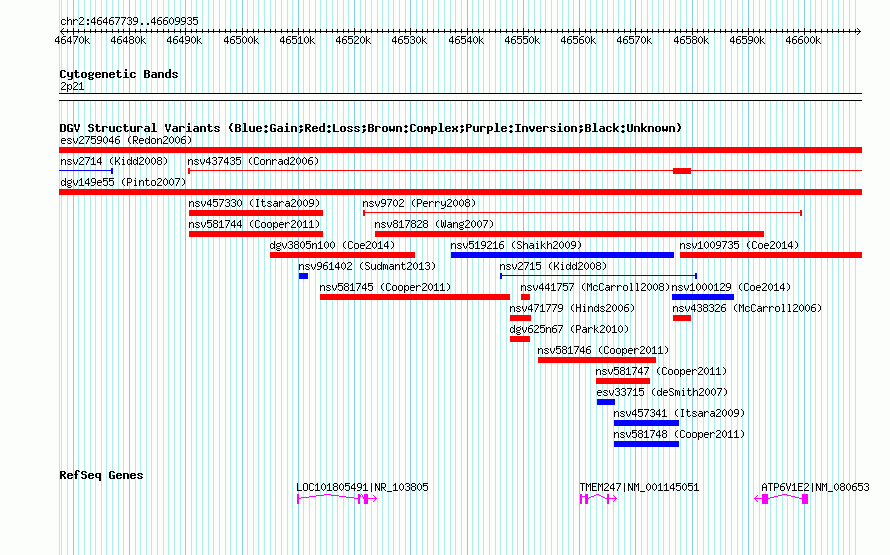The height and width of the screenshot is (555, 890).
Task: Select the ATP6V1E2|NM_080653 gene label
Action: pos(815,487)
